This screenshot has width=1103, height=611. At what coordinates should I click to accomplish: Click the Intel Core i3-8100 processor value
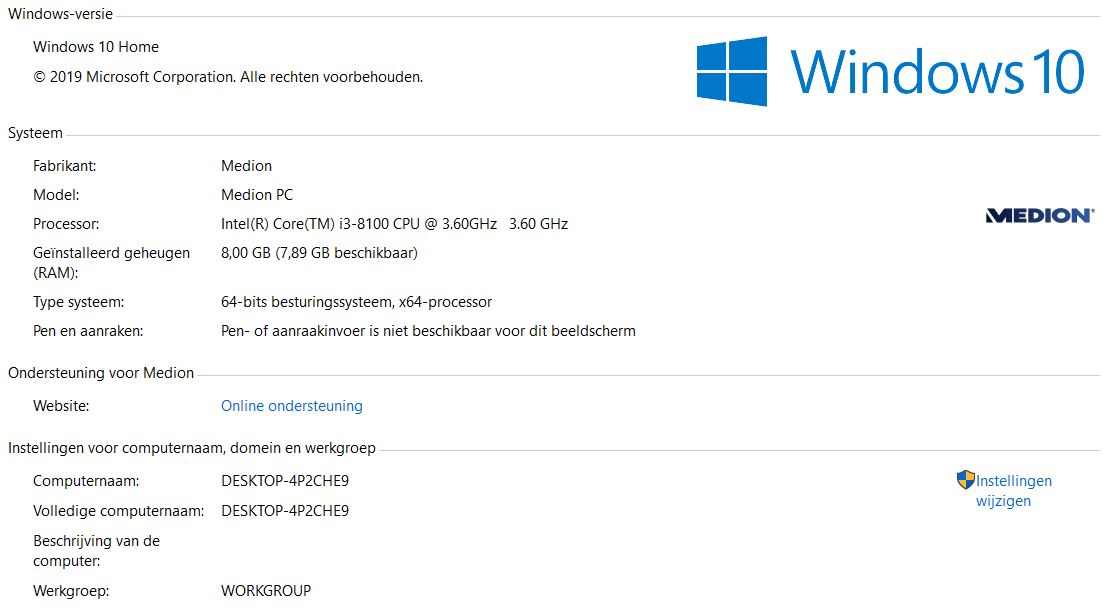coord(394,224)
